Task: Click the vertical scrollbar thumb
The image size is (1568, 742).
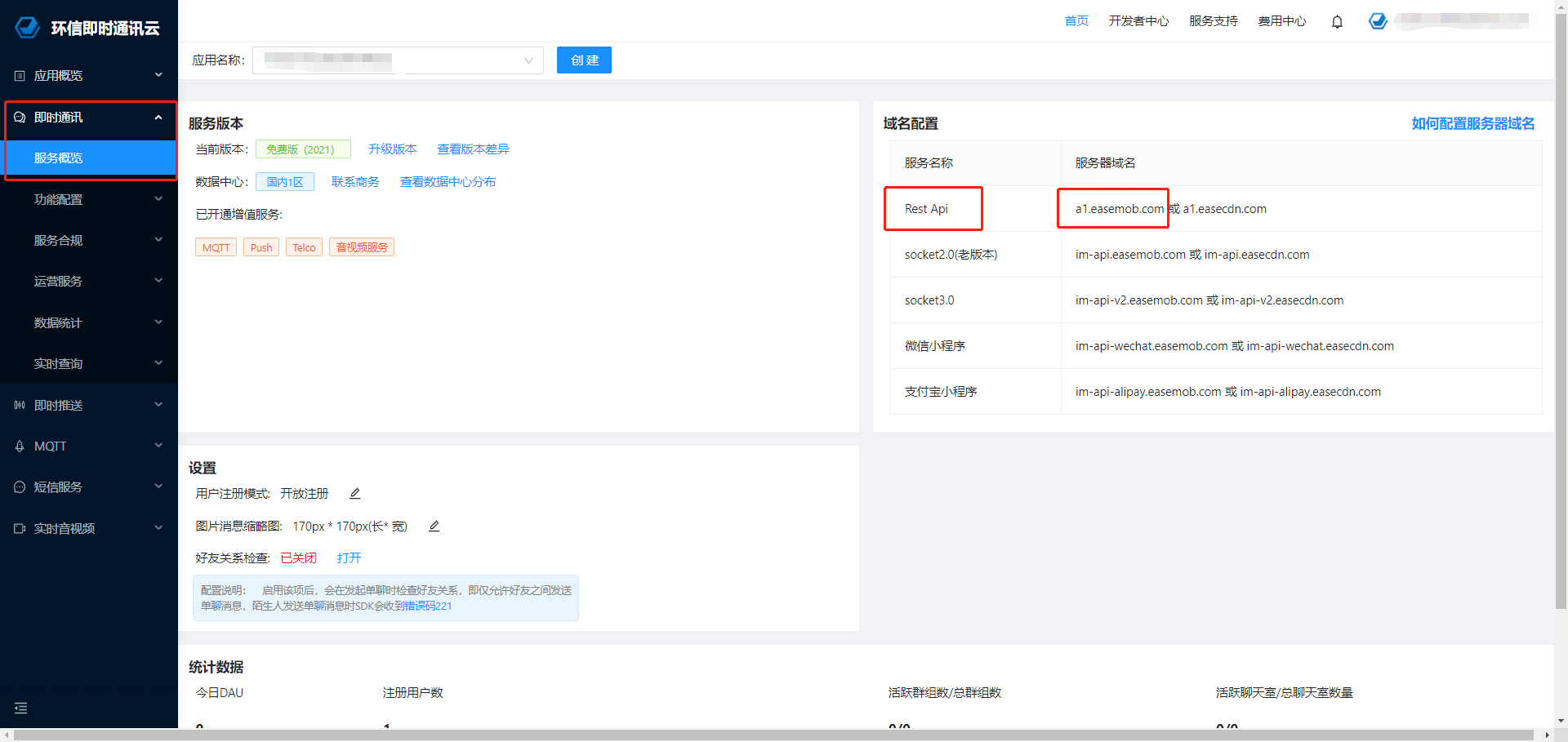Action: point(1561,310)
